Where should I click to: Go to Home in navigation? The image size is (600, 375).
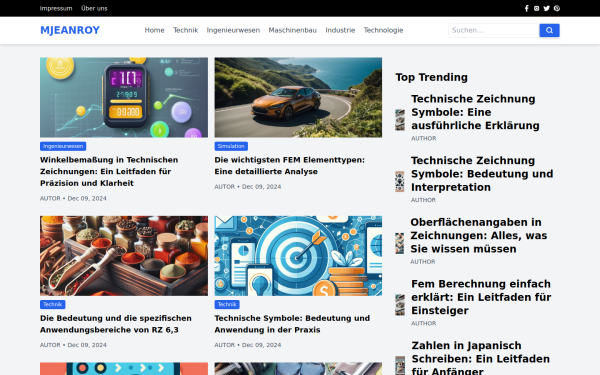(154, 30)
